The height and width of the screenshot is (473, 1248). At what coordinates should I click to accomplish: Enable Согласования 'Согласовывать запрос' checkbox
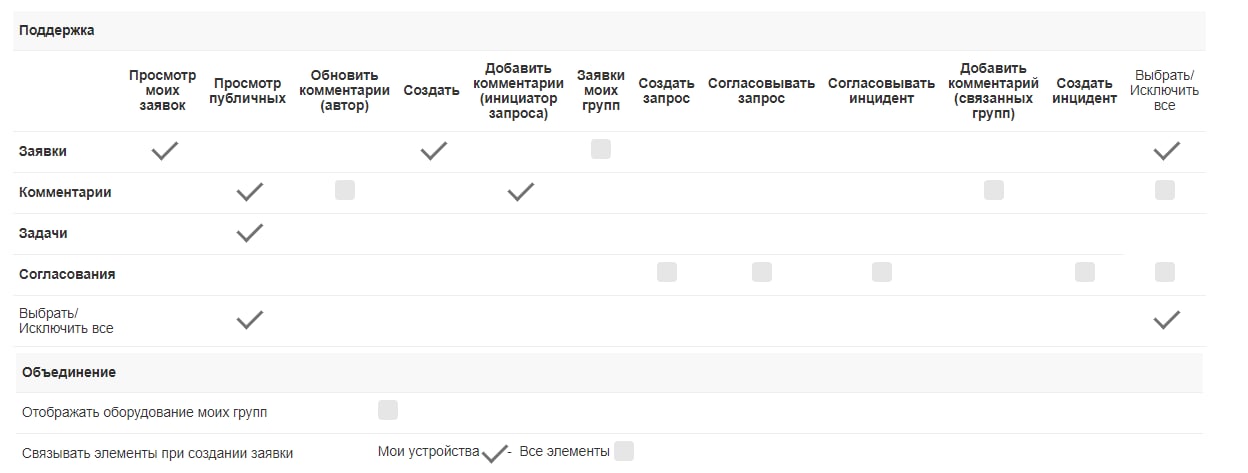(x=762, y=272)
